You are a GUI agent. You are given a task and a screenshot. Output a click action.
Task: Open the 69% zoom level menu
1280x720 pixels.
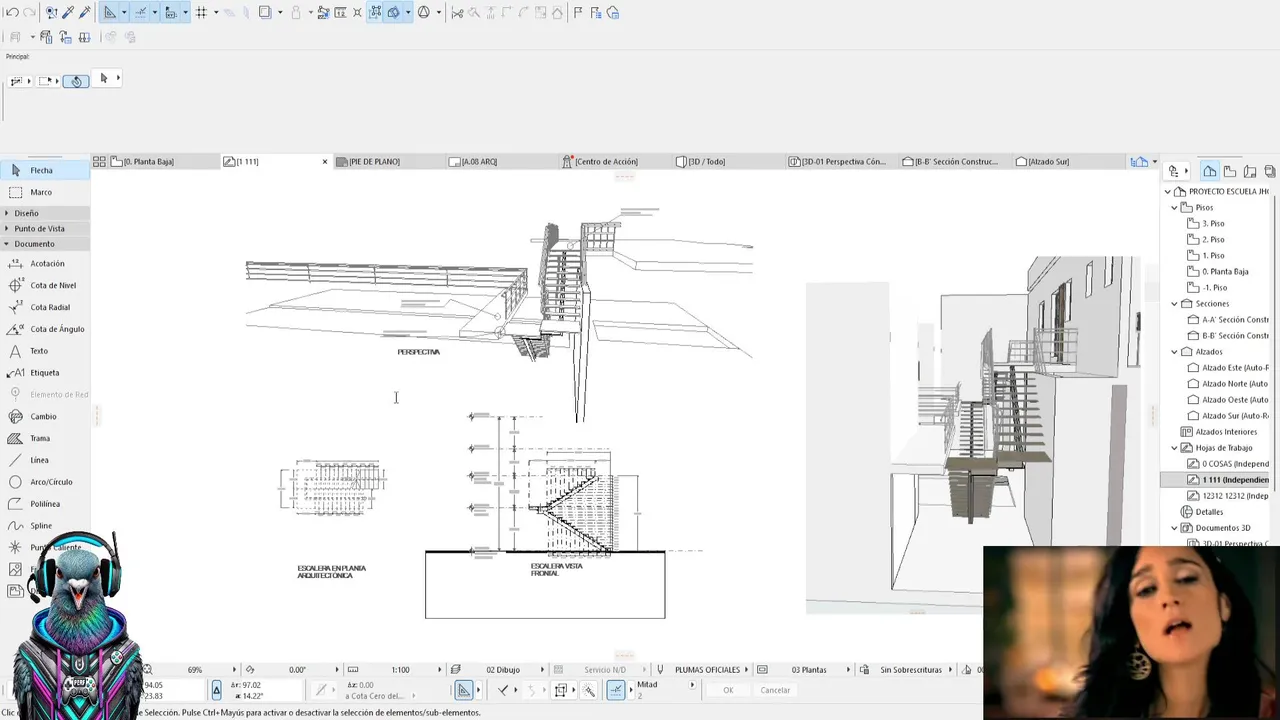196,670
